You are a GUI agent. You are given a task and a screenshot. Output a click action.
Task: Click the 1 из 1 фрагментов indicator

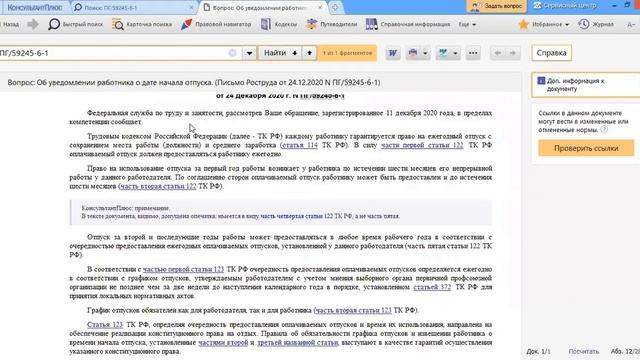347,53
